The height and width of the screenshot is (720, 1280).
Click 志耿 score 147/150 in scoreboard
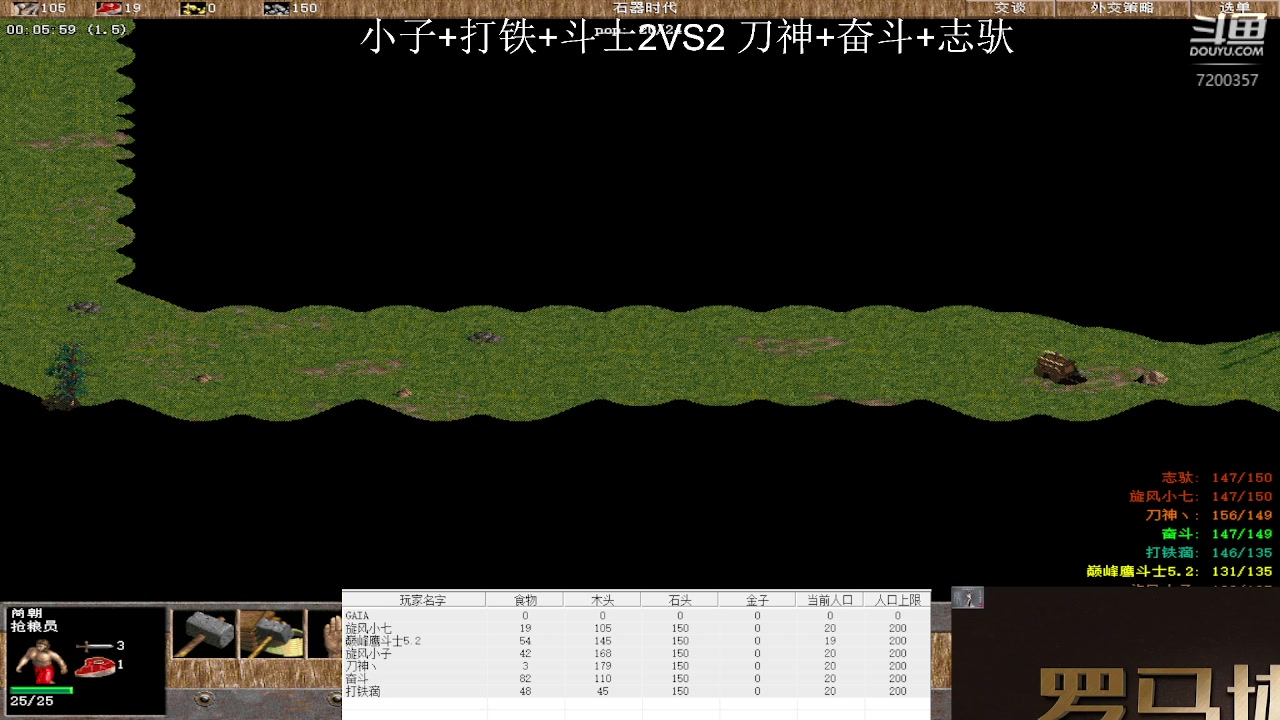pyautogui.click(x=1217, y=478)
